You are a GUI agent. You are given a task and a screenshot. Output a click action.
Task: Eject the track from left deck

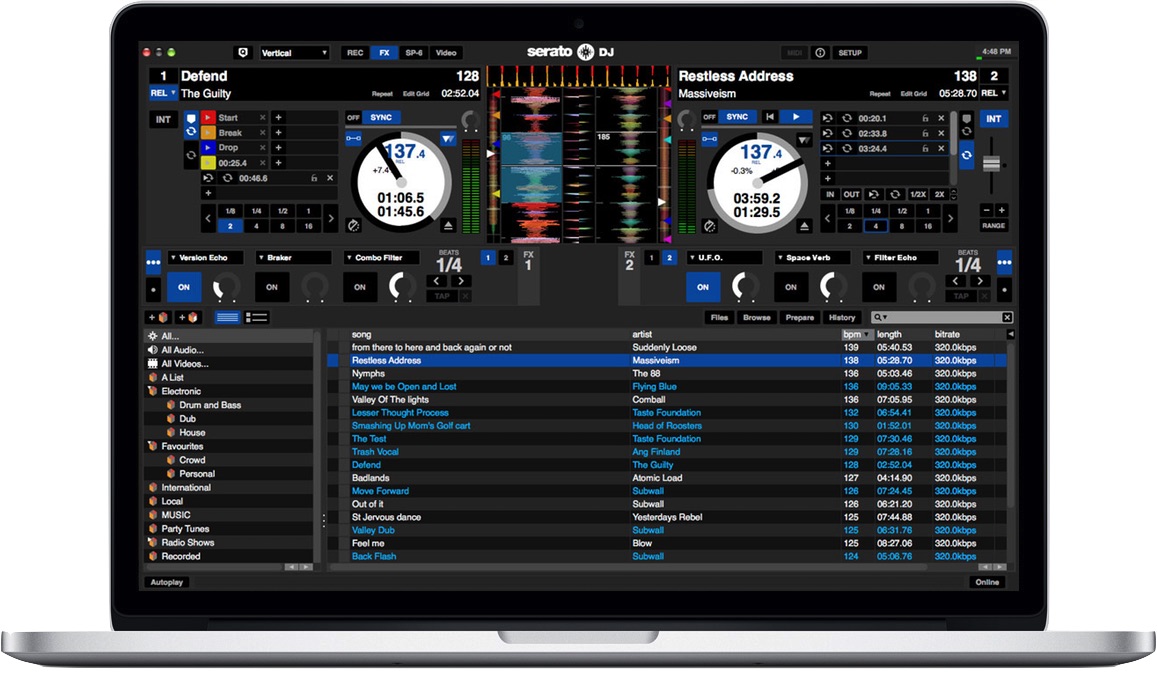pyautogui.click(x=448, y=225)
